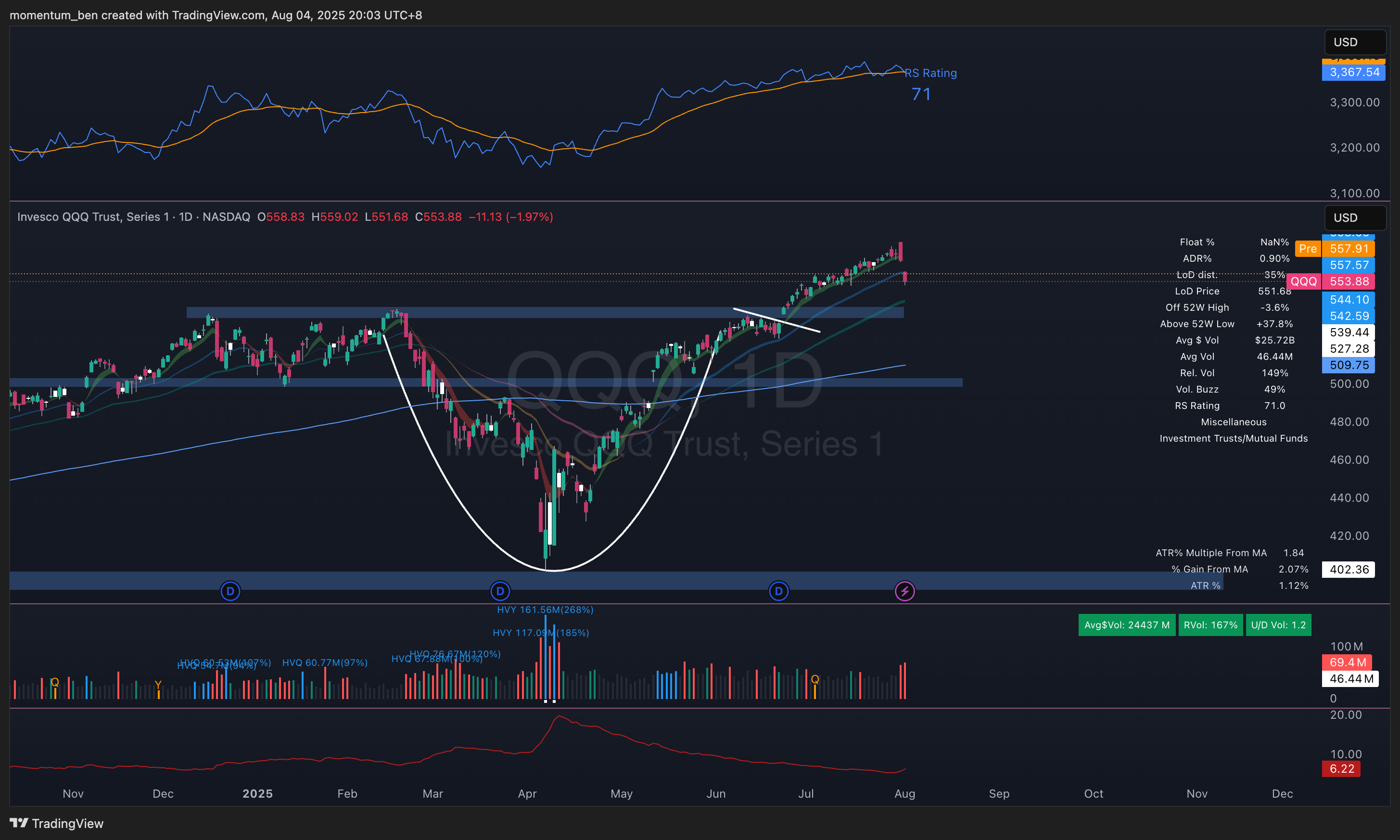The width and height of the screenshot is (1400, 840).
Task: Click the June dividend D marker
Action: click(x=778, y=591)
